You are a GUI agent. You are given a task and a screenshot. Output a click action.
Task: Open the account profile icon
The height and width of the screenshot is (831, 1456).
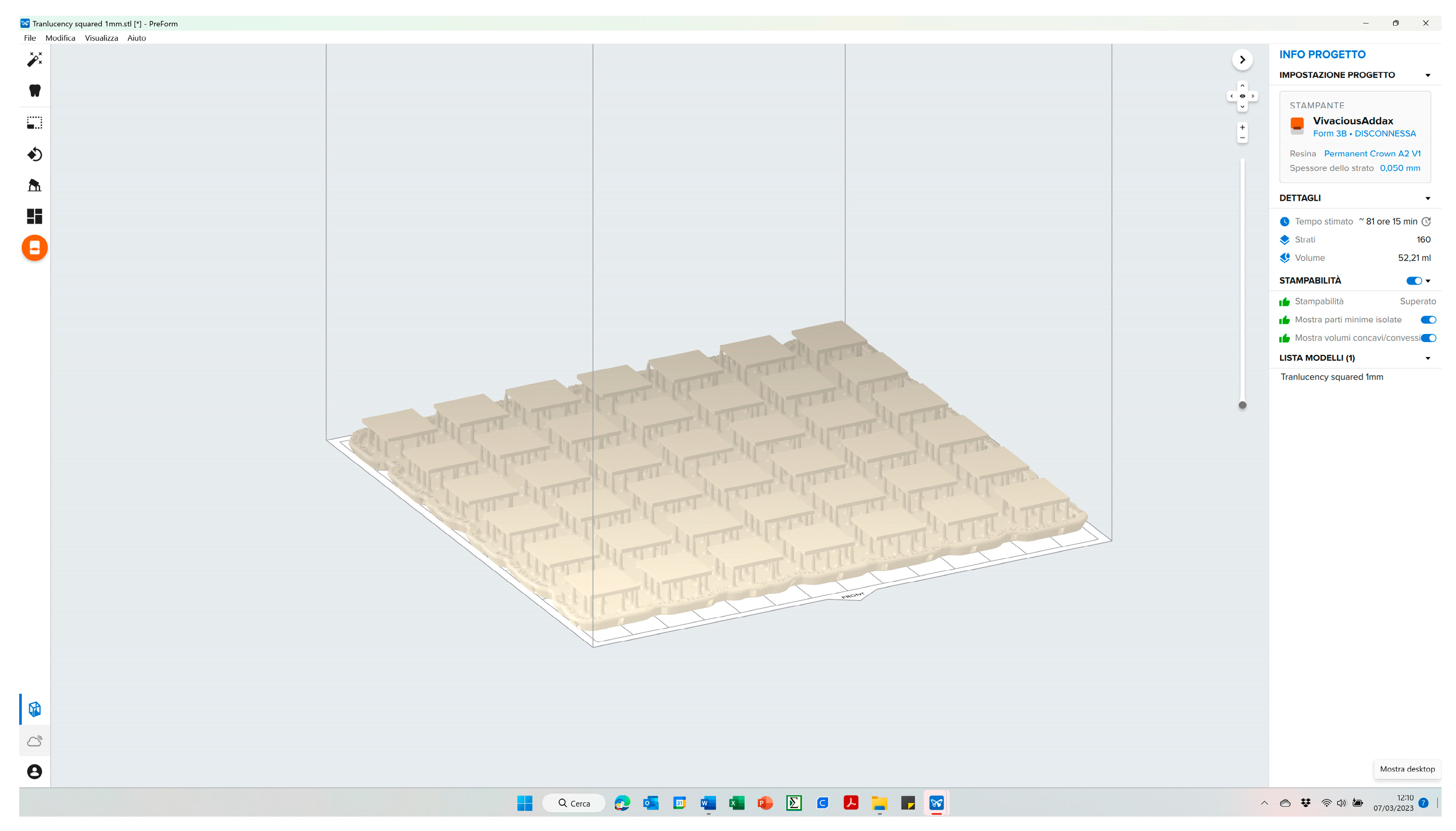(34, 772)
